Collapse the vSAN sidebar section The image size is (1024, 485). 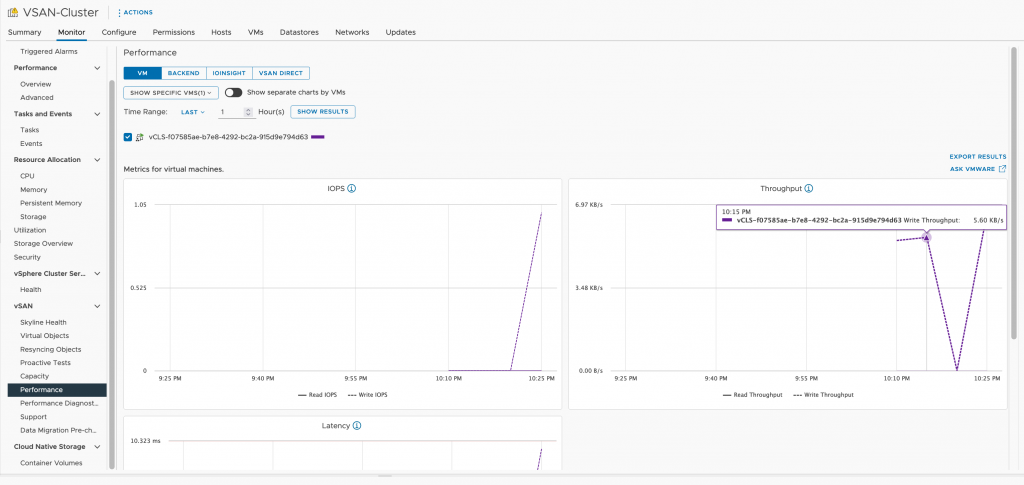pos(97,306)
